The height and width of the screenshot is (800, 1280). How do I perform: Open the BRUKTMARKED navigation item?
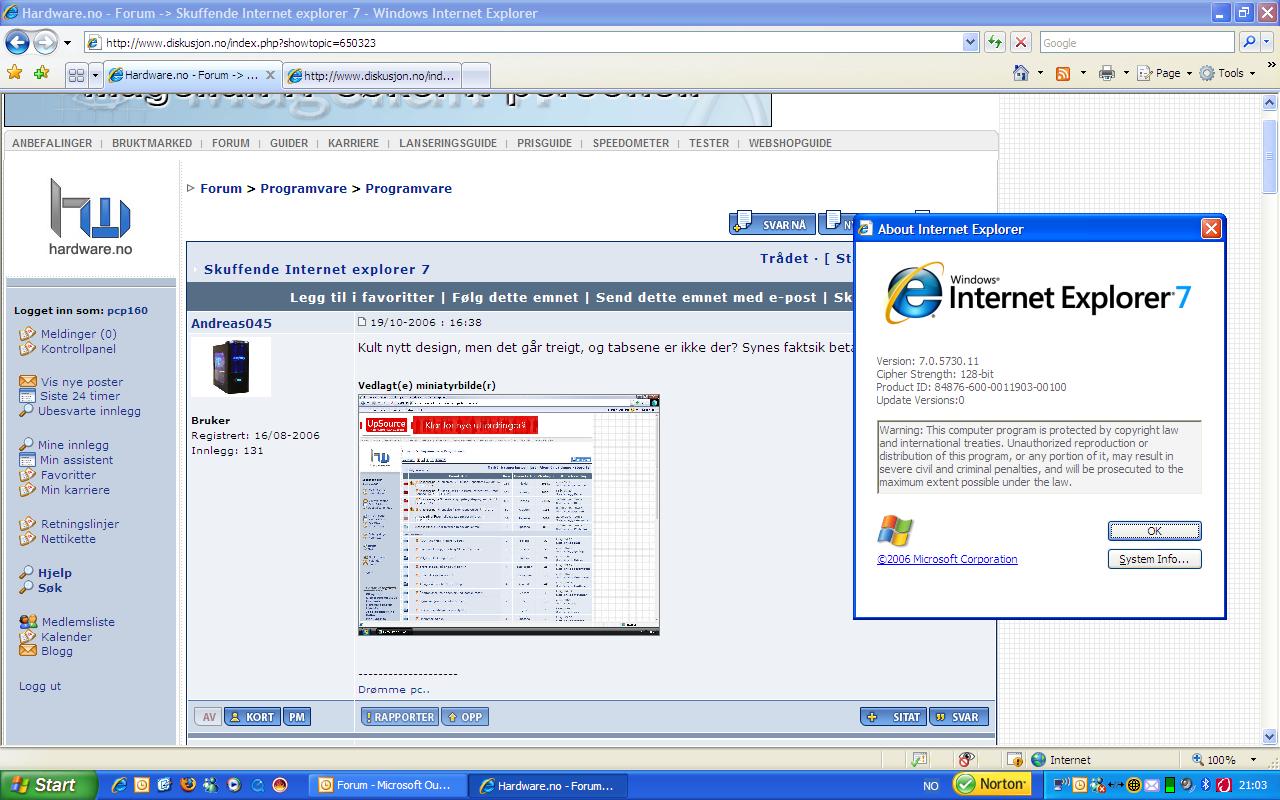point(152,143)
